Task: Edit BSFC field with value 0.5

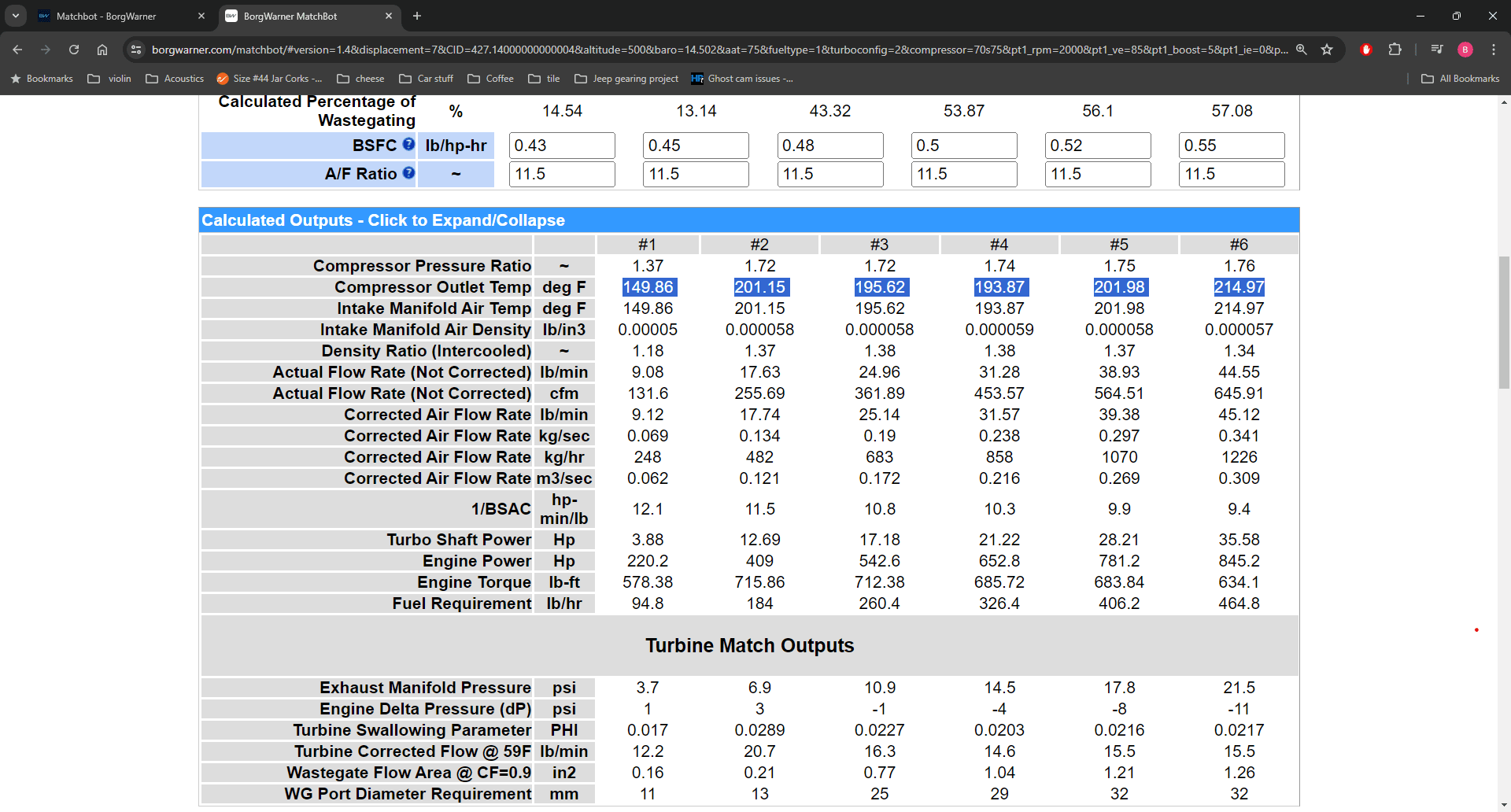Action: (x=964, y=146)
